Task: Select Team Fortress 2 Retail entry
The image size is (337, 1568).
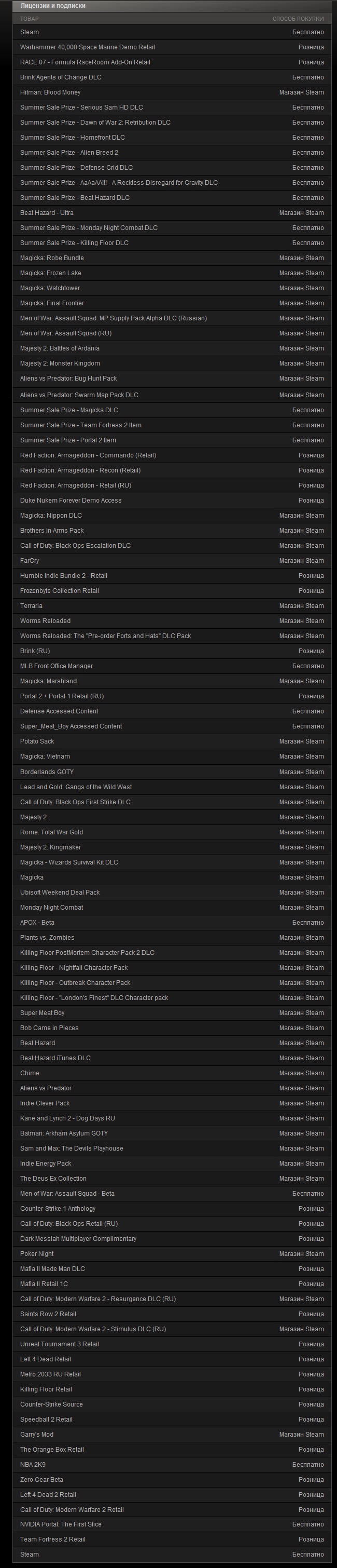Action: tap(53, 1539)
